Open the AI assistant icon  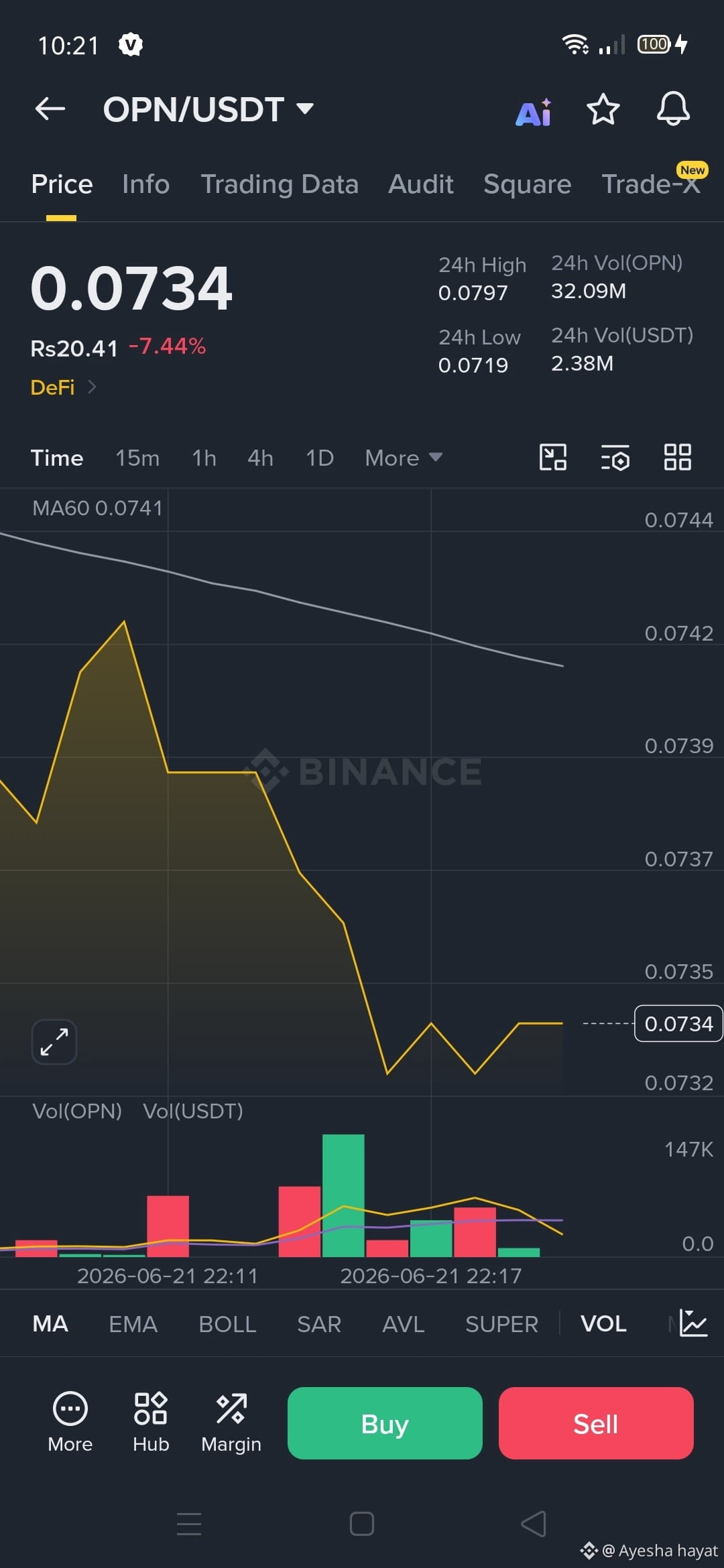(x=534, y=112)
